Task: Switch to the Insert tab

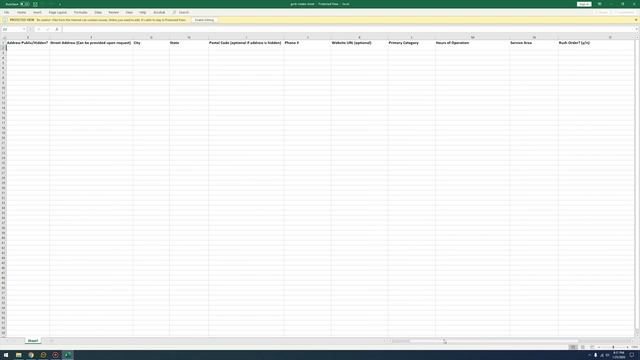Action: coord(37,13)
